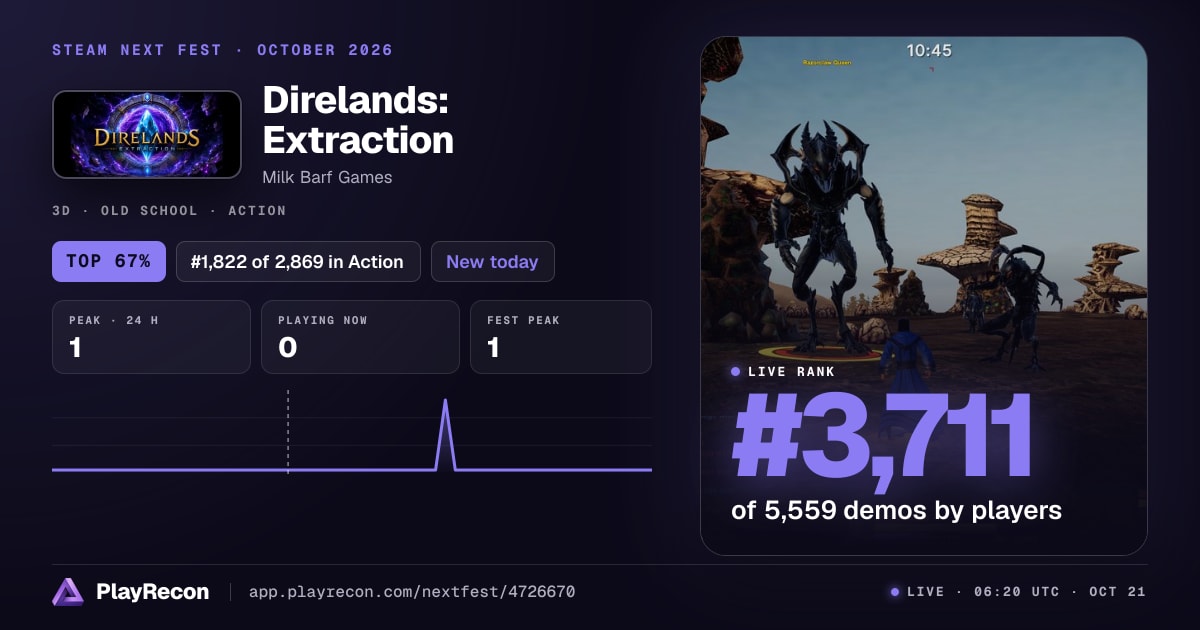Click the #3,711 rank number

click(x=882, y=438)
